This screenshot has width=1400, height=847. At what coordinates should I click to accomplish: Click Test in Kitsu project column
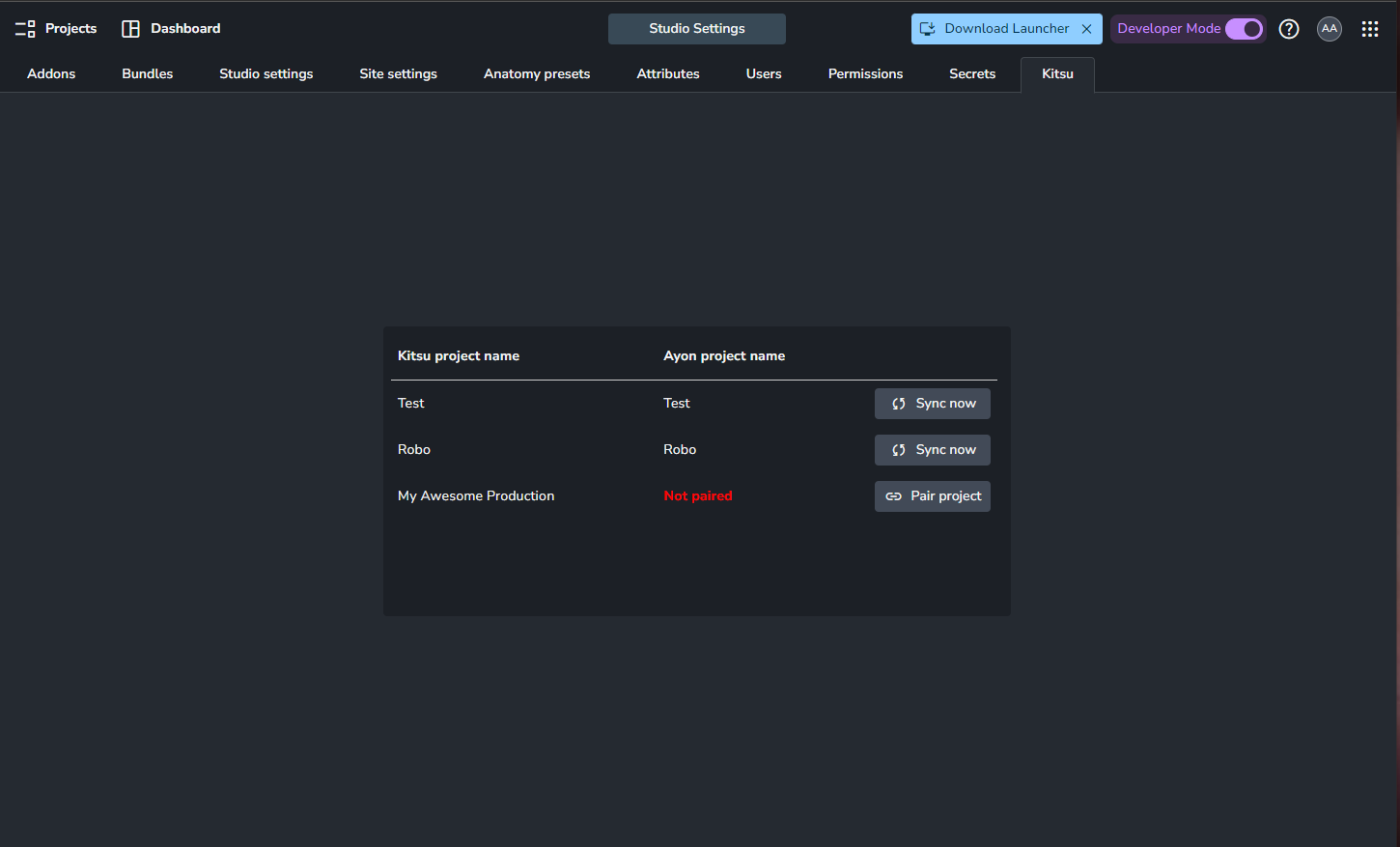pyautogui.click(x=411, y=404)
